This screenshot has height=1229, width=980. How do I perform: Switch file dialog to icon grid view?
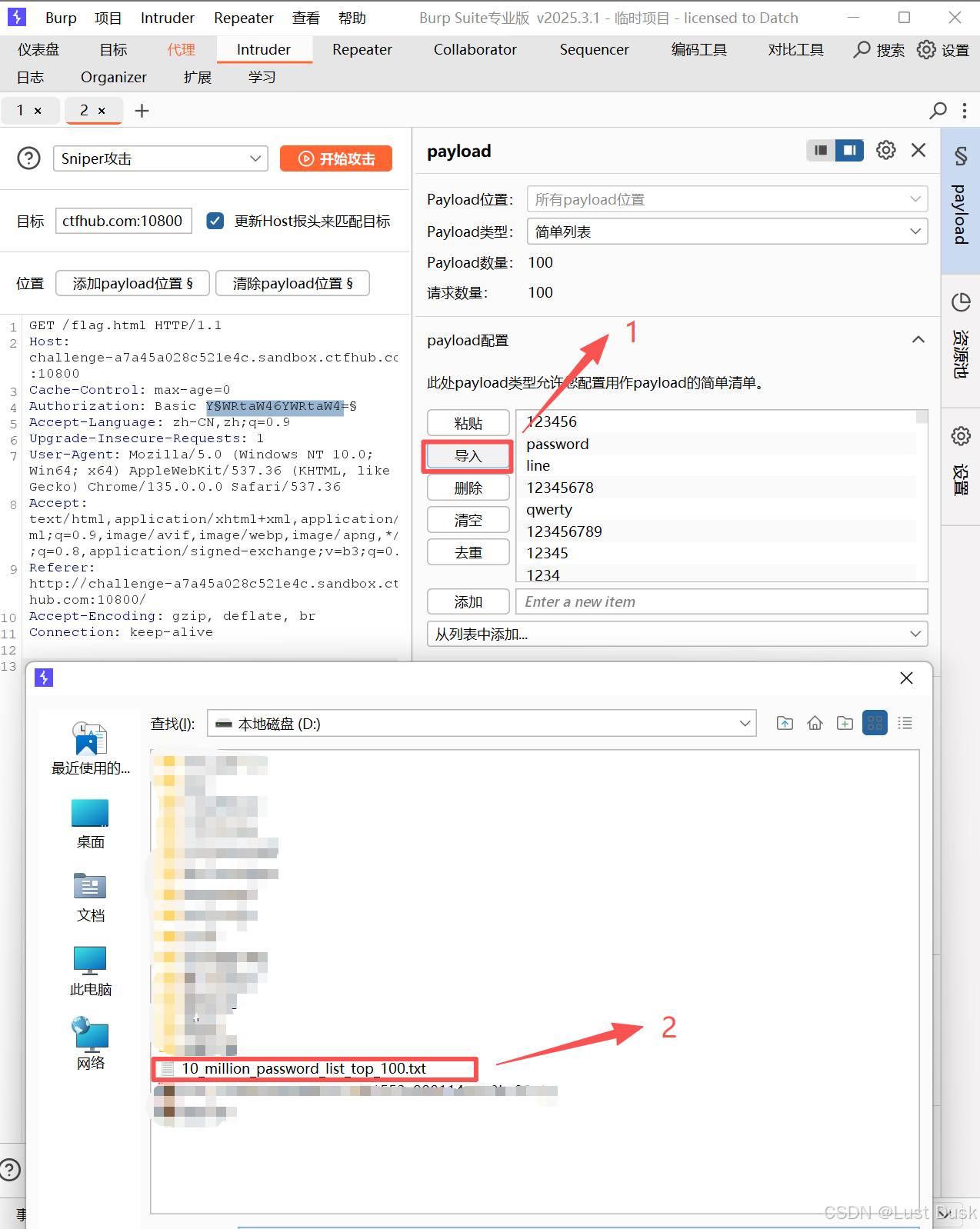pyautogui.click(x=875, y=723)
